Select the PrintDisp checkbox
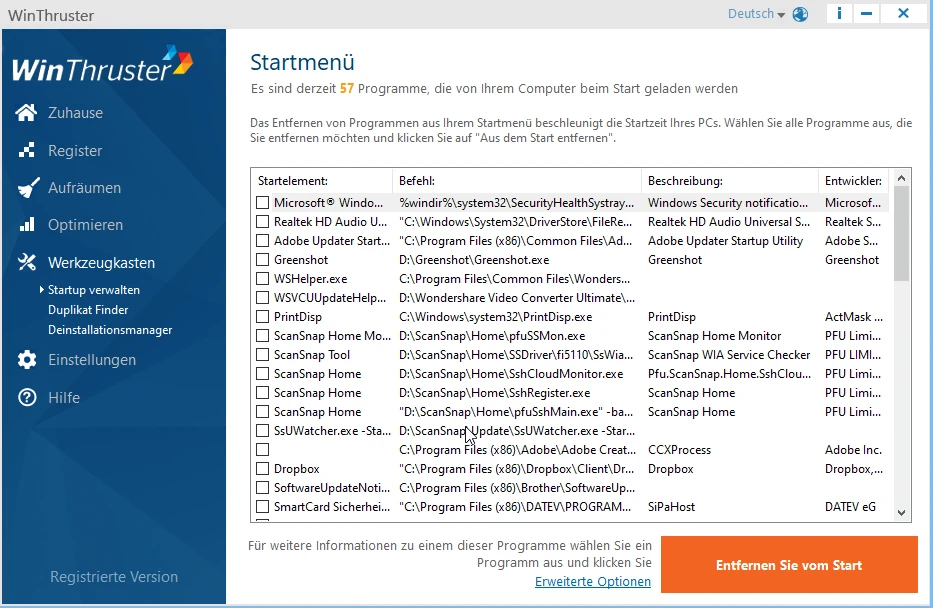 click(262, 317)
